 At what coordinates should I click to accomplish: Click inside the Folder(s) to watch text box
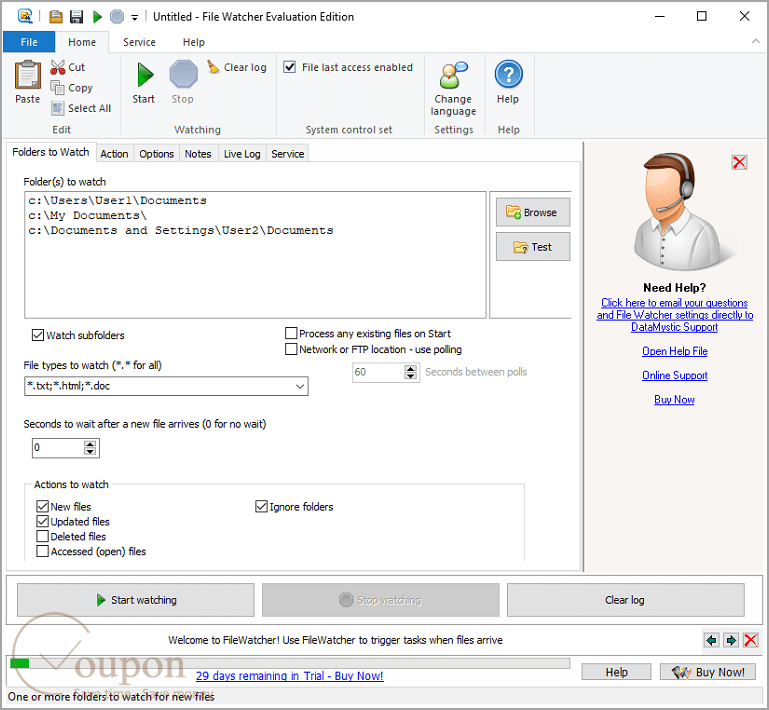255,254
